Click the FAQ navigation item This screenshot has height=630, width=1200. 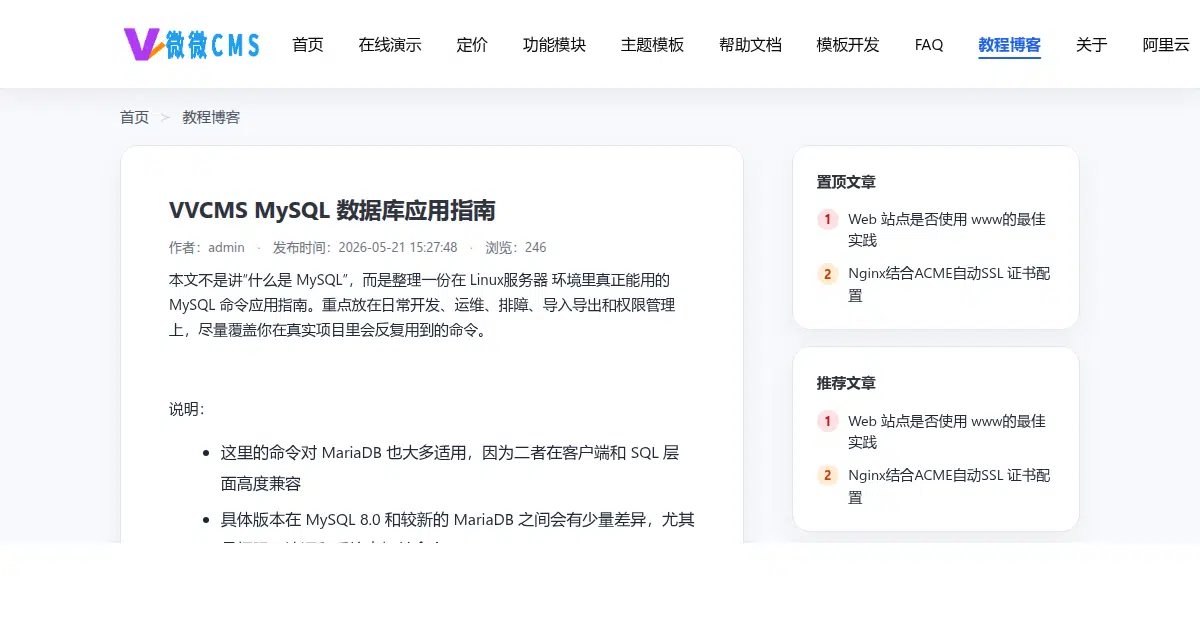point(929,45)
